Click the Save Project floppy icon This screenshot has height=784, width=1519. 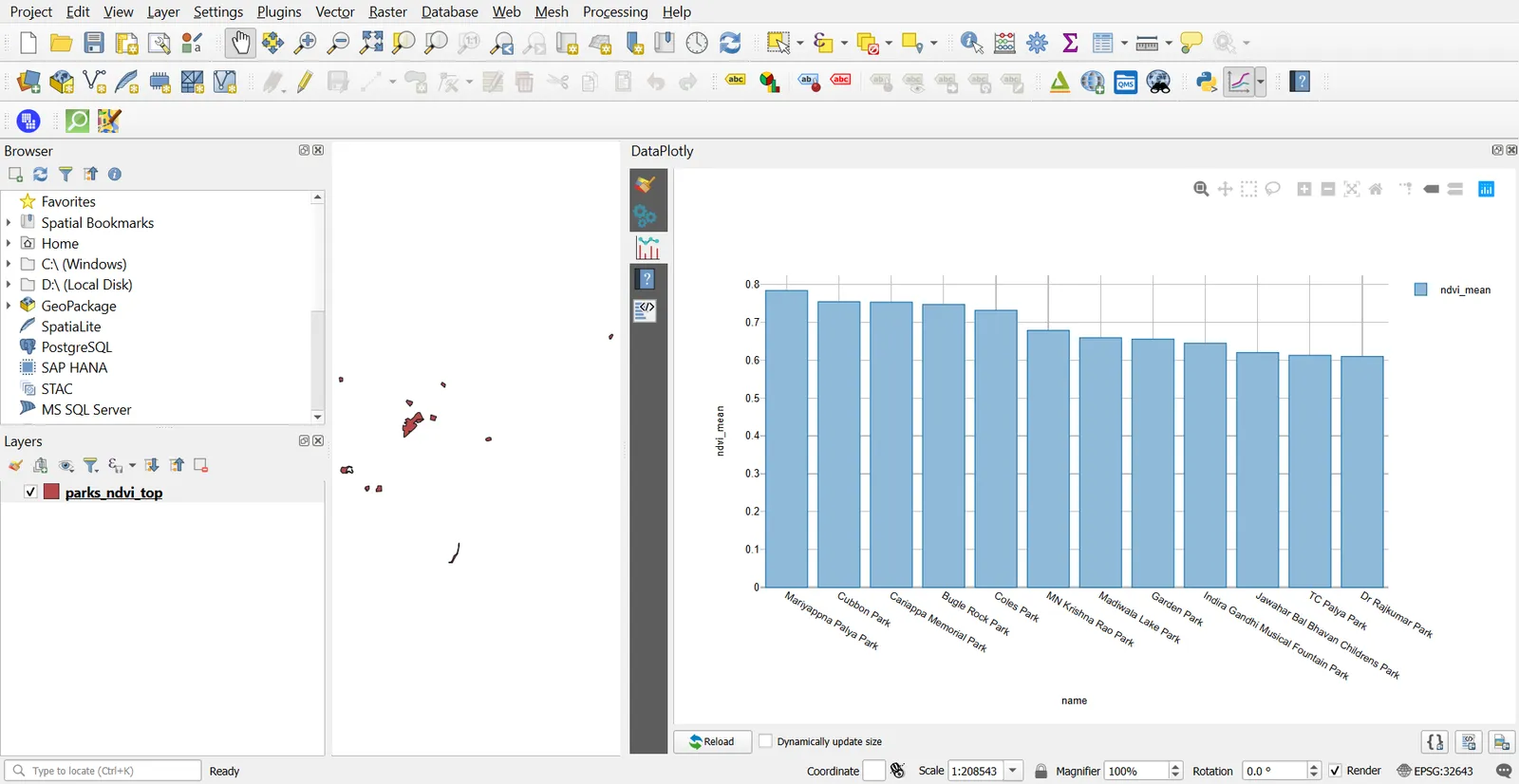click(x=94, y=43)
